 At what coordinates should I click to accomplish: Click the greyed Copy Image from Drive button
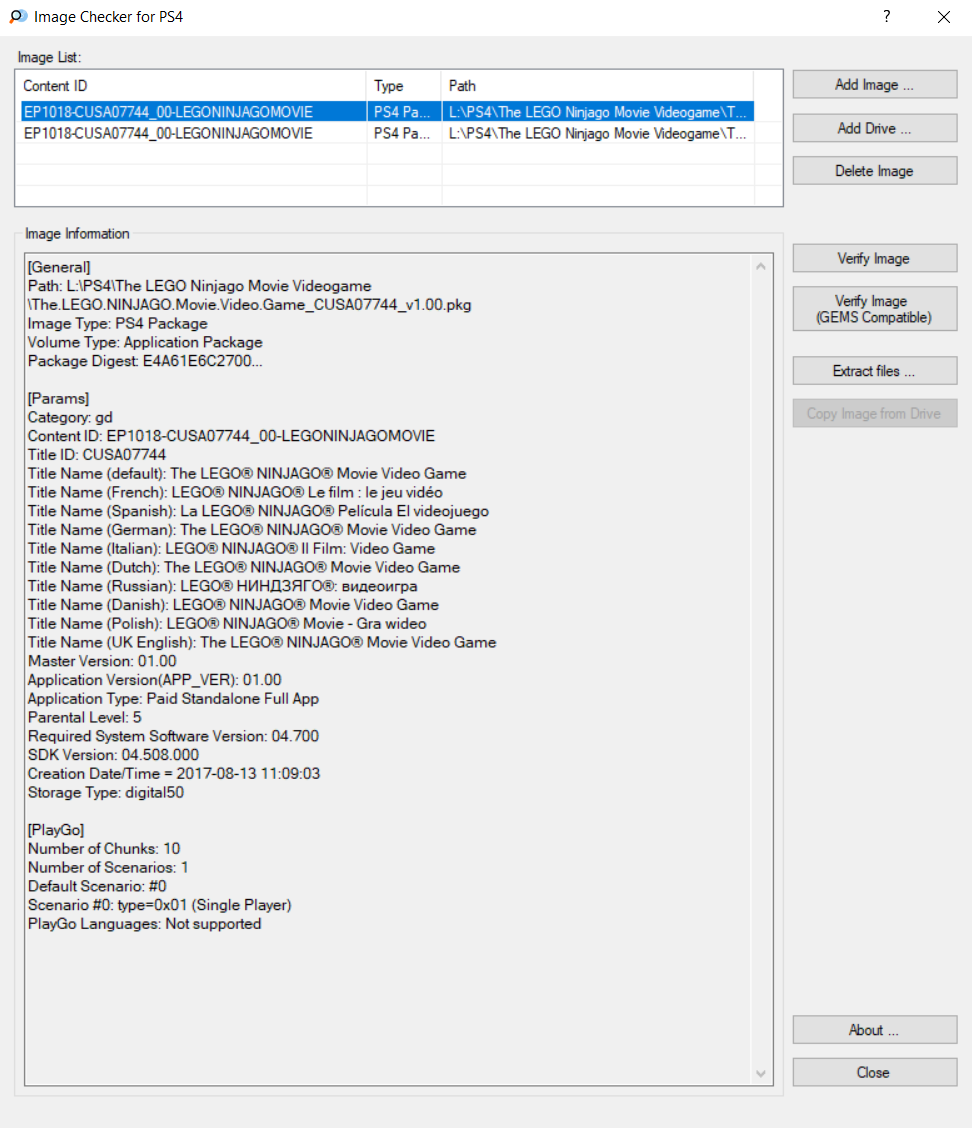tap(874, 413)
